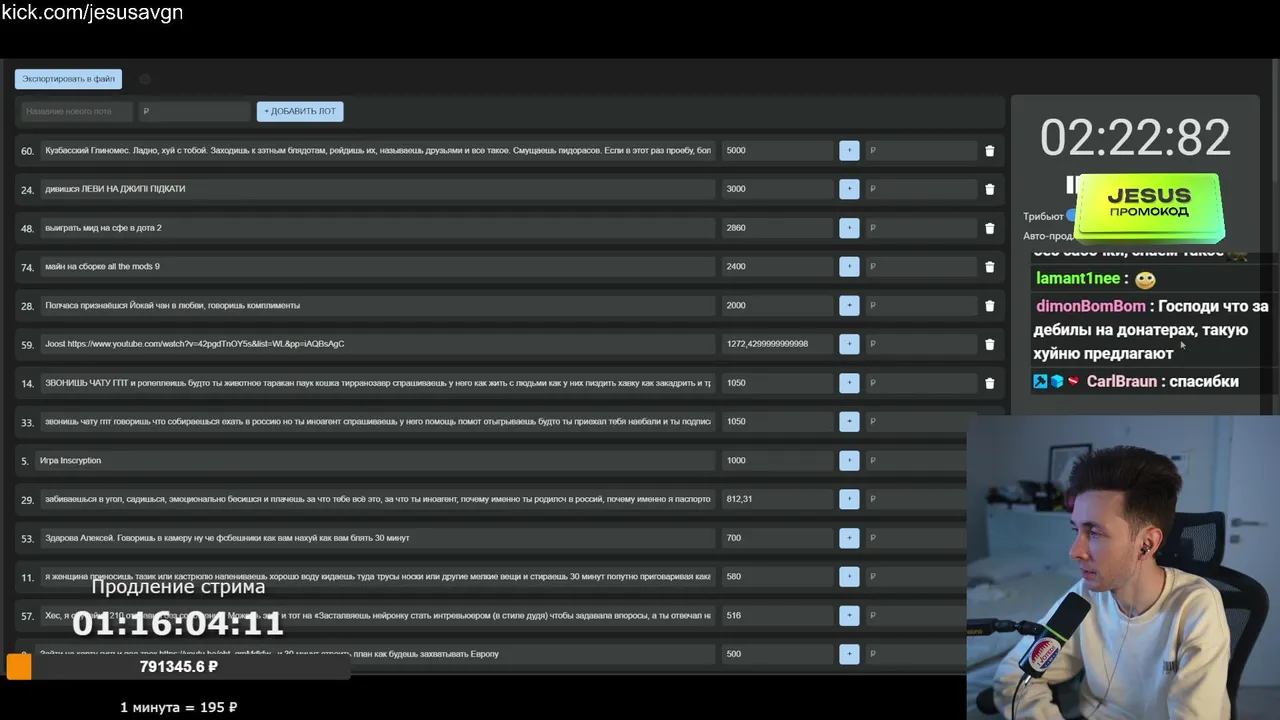Focus the ₽ add-amount field of lot 14

click(x=921, y=383)
